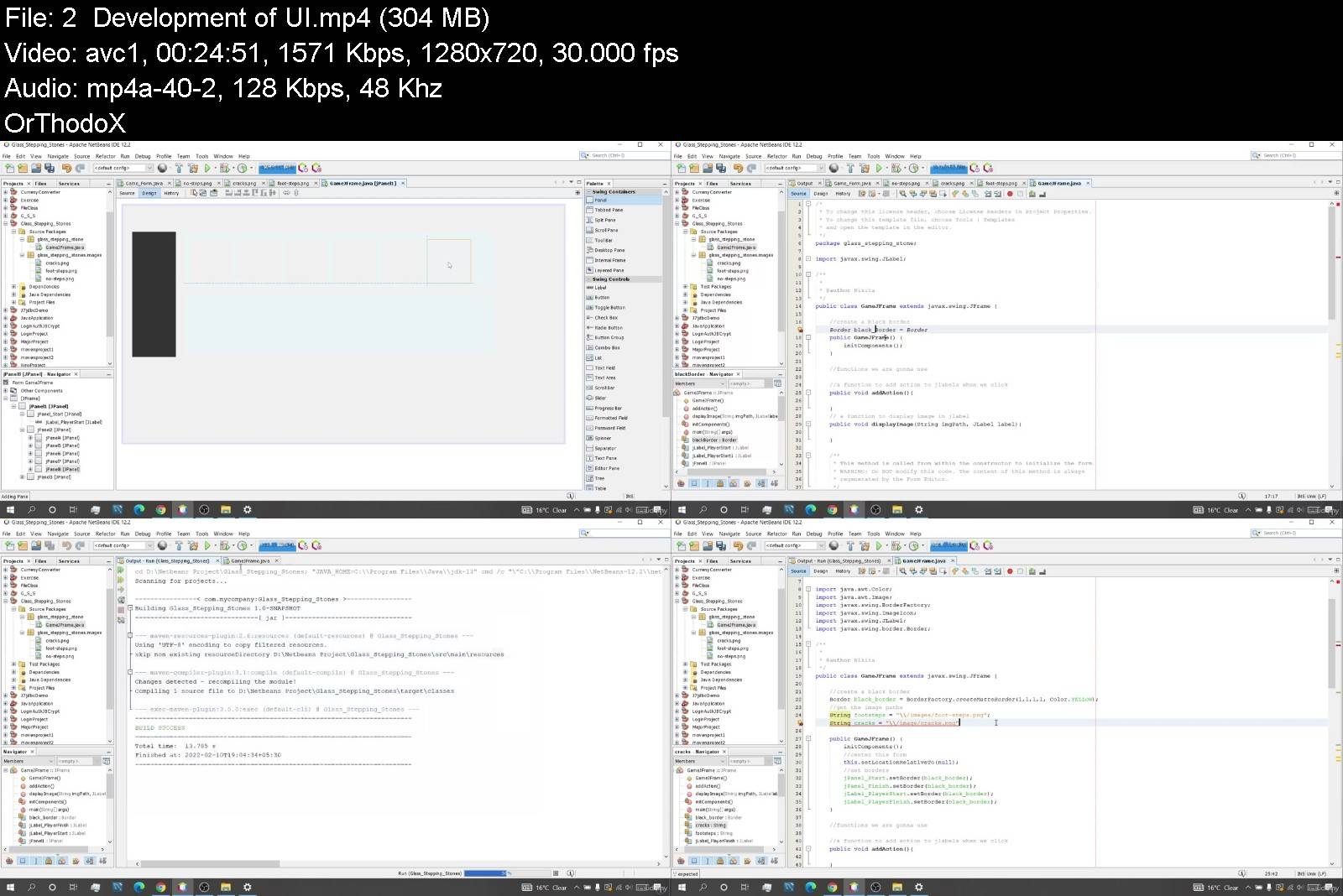Toggle Source view in bottom-right frame
Viewport: 1343px width, 896px height.
tap(799, 571)
